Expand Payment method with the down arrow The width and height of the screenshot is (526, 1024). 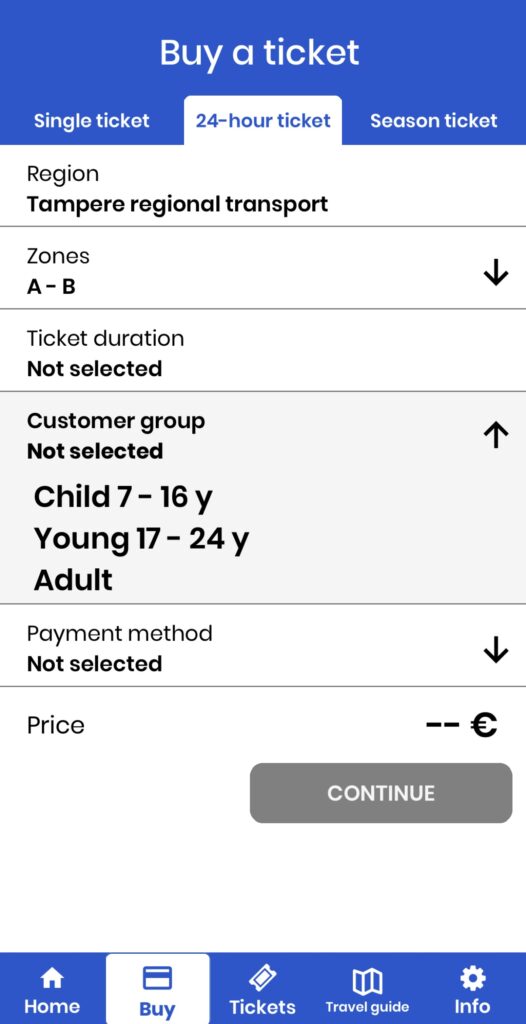tap(496, 650)
